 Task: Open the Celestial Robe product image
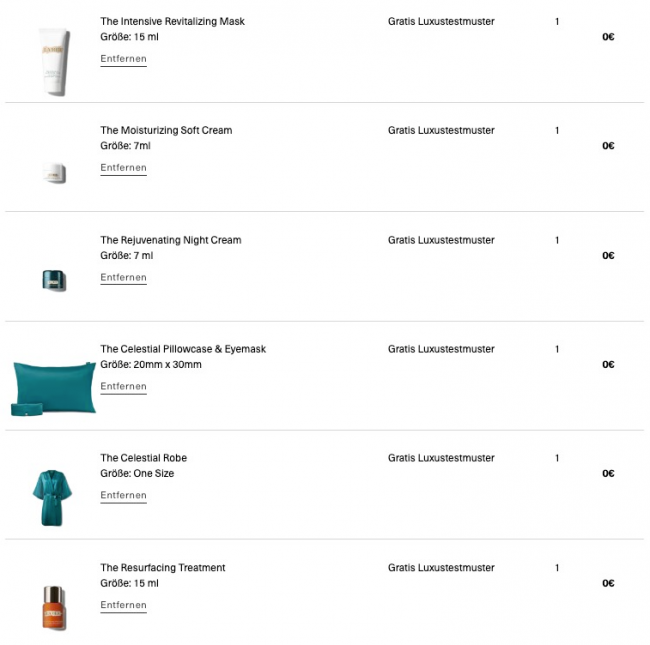[x=54, y=496]
